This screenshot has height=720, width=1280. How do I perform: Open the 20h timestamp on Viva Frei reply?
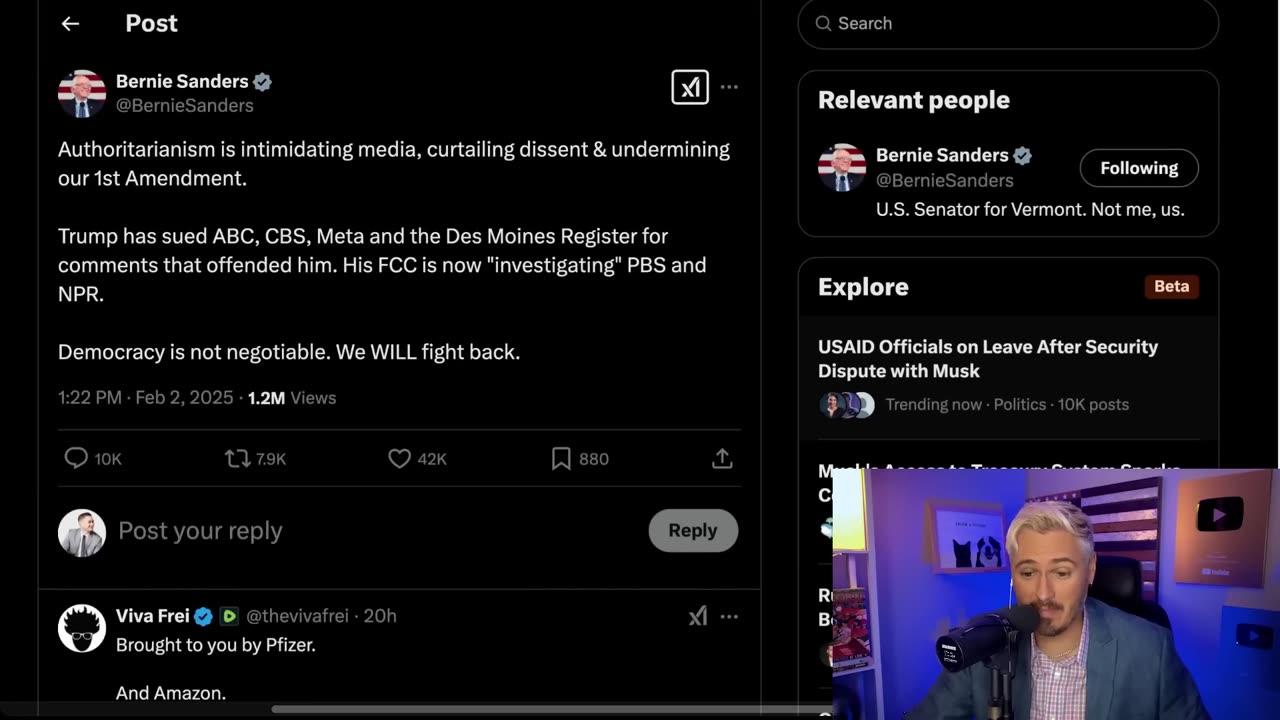[380, 616]
